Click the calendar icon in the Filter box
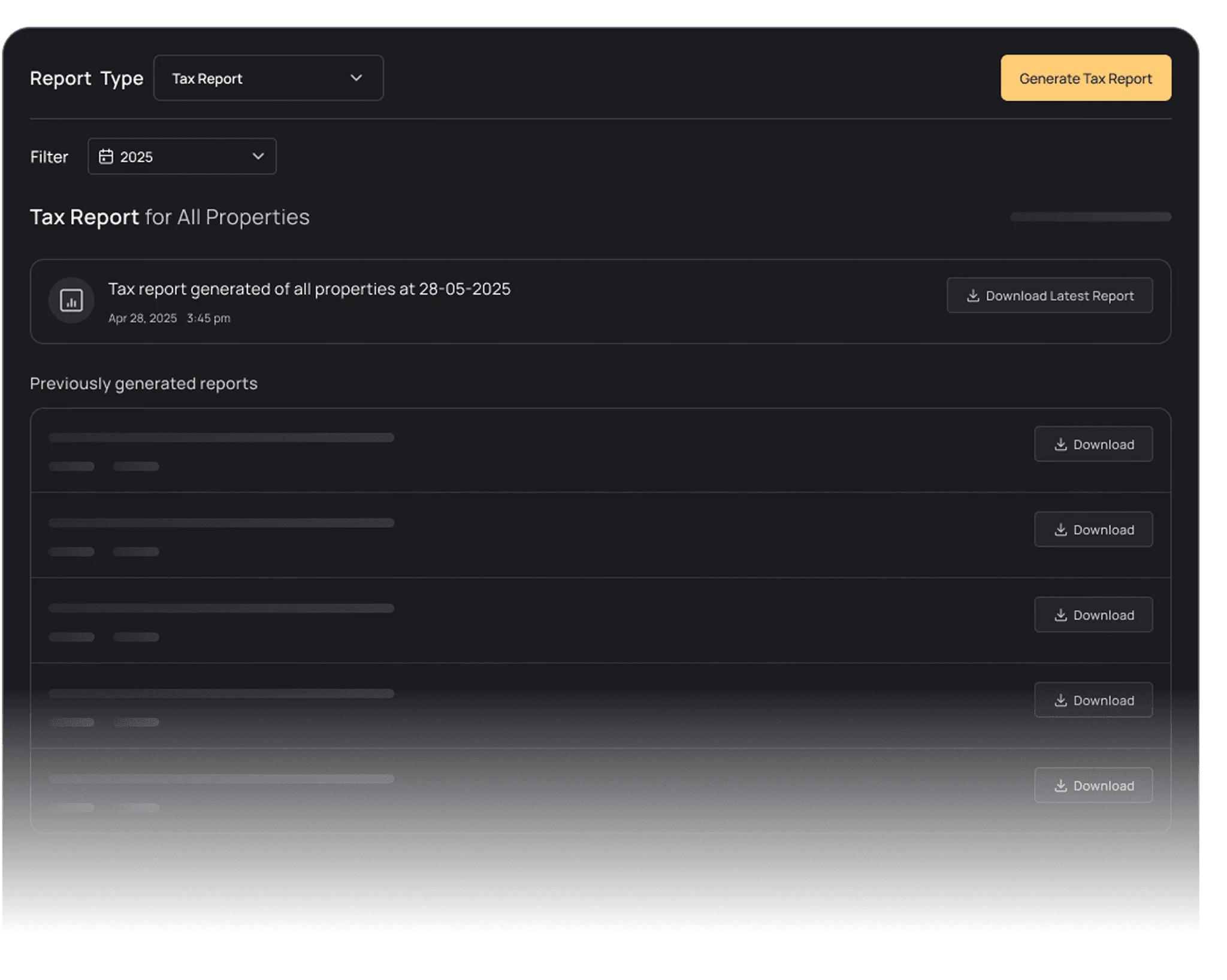Image resolution: width=1227 pixels, height=980 pixels. pyautogui.click(x=106, y=156)
